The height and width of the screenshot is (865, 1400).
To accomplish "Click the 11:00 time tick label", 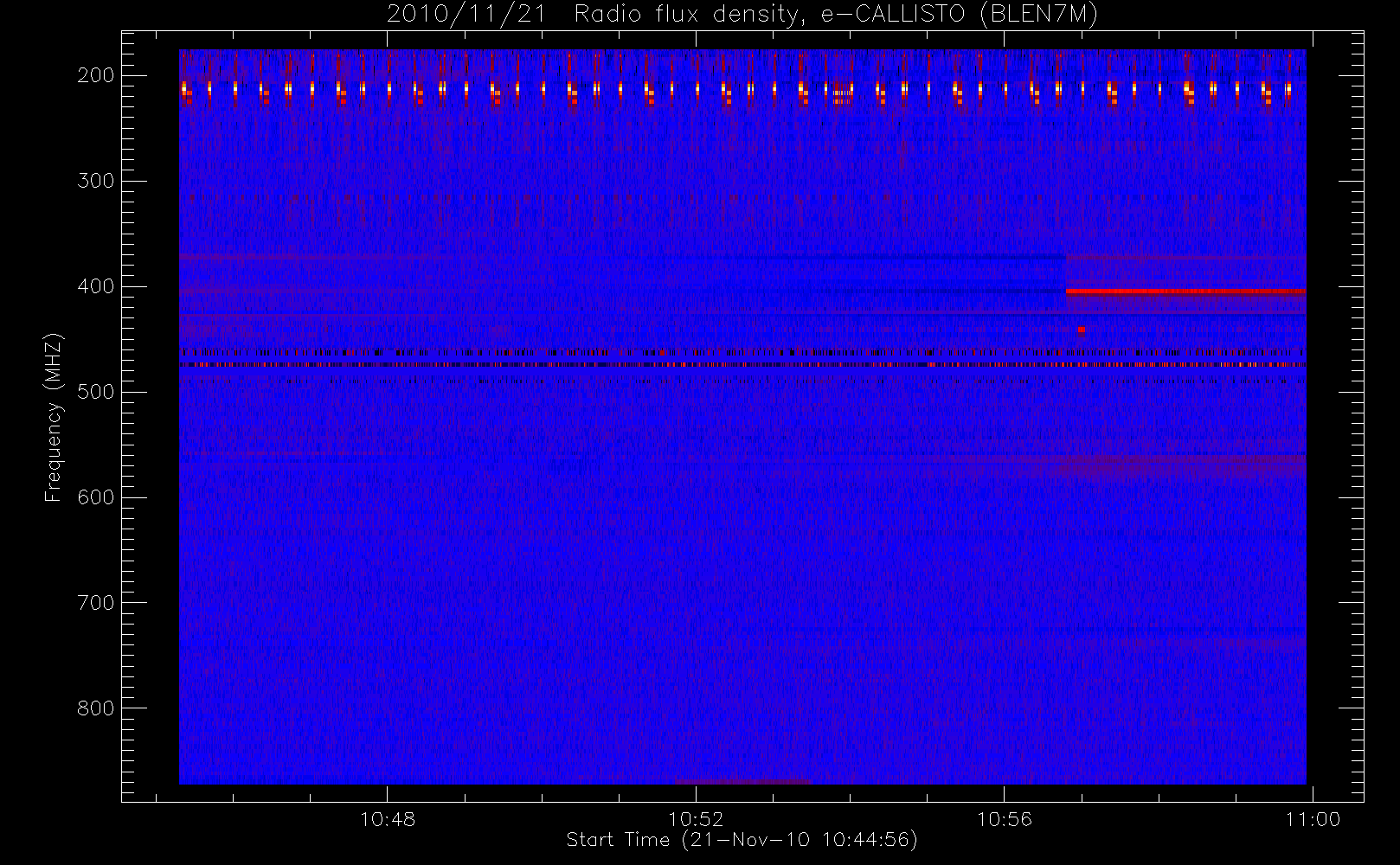I will click(x=1313, y=818).
